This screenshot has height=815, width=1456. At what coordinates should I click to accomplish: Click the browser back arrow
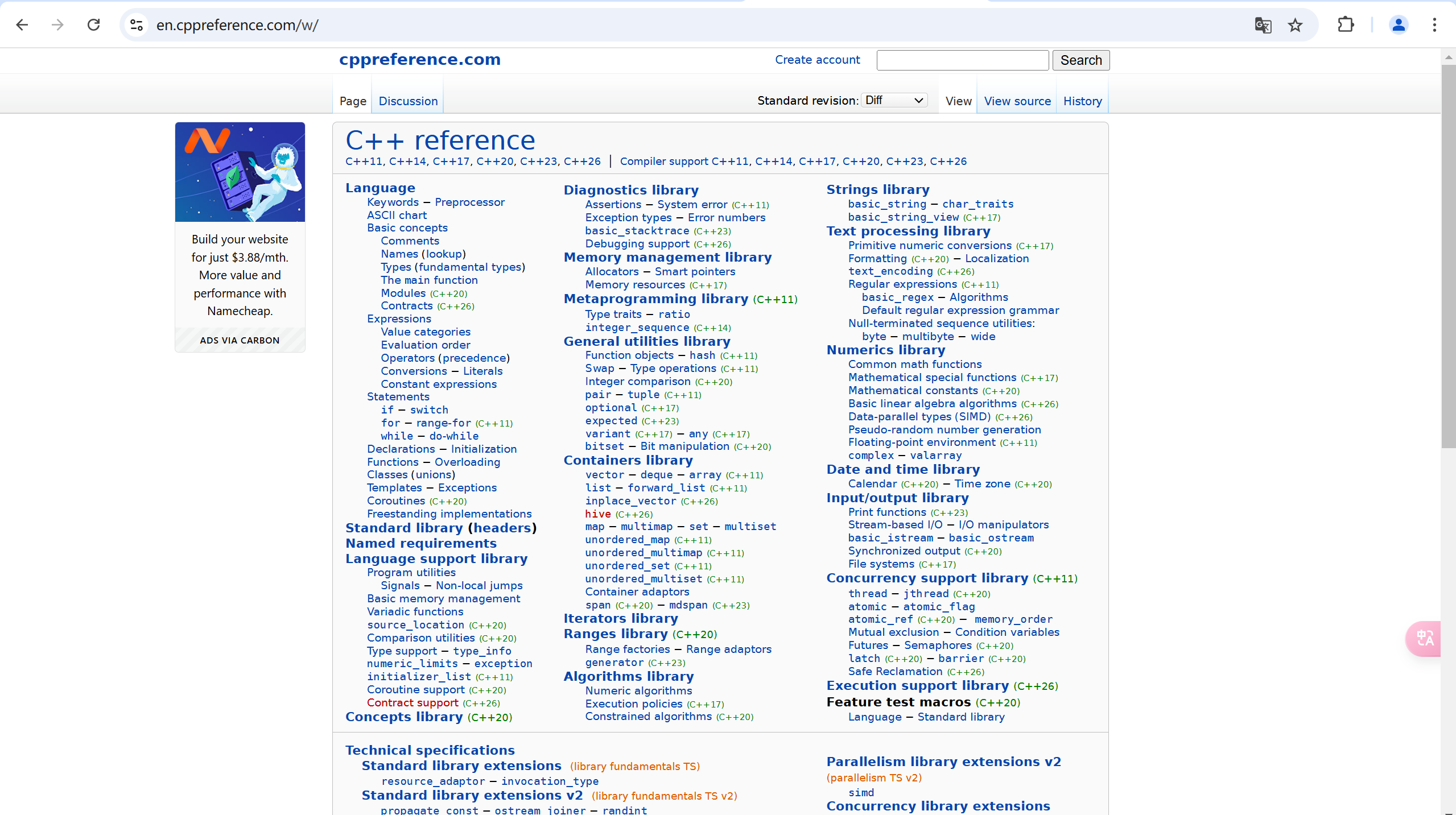tap(22, 25)
